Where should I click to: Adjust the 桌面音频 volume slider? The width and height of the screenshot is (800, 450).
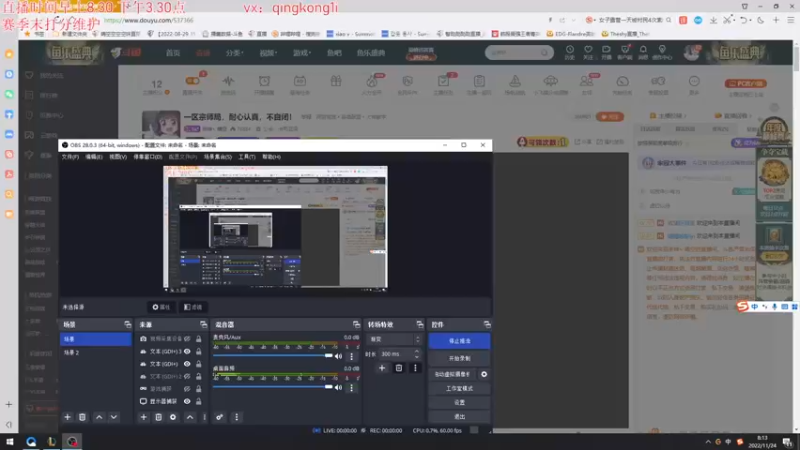[272, 387]
